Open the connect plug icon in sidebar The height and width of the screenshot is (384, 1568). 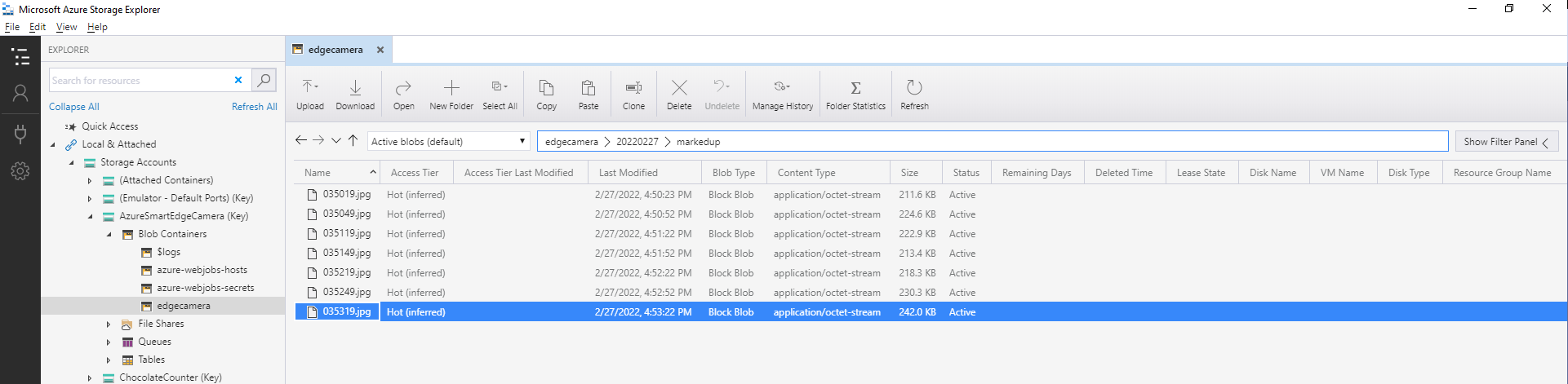tap(20, 133)
